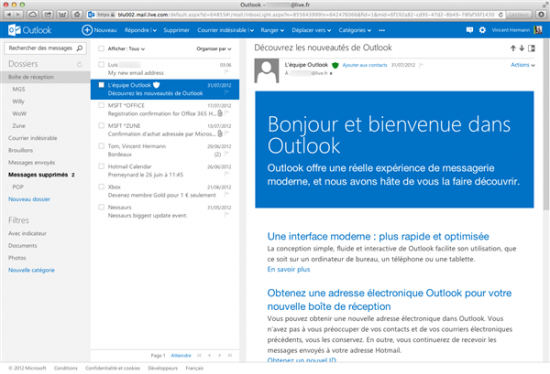Click the Atteindre page link

[x=181, y=355]
